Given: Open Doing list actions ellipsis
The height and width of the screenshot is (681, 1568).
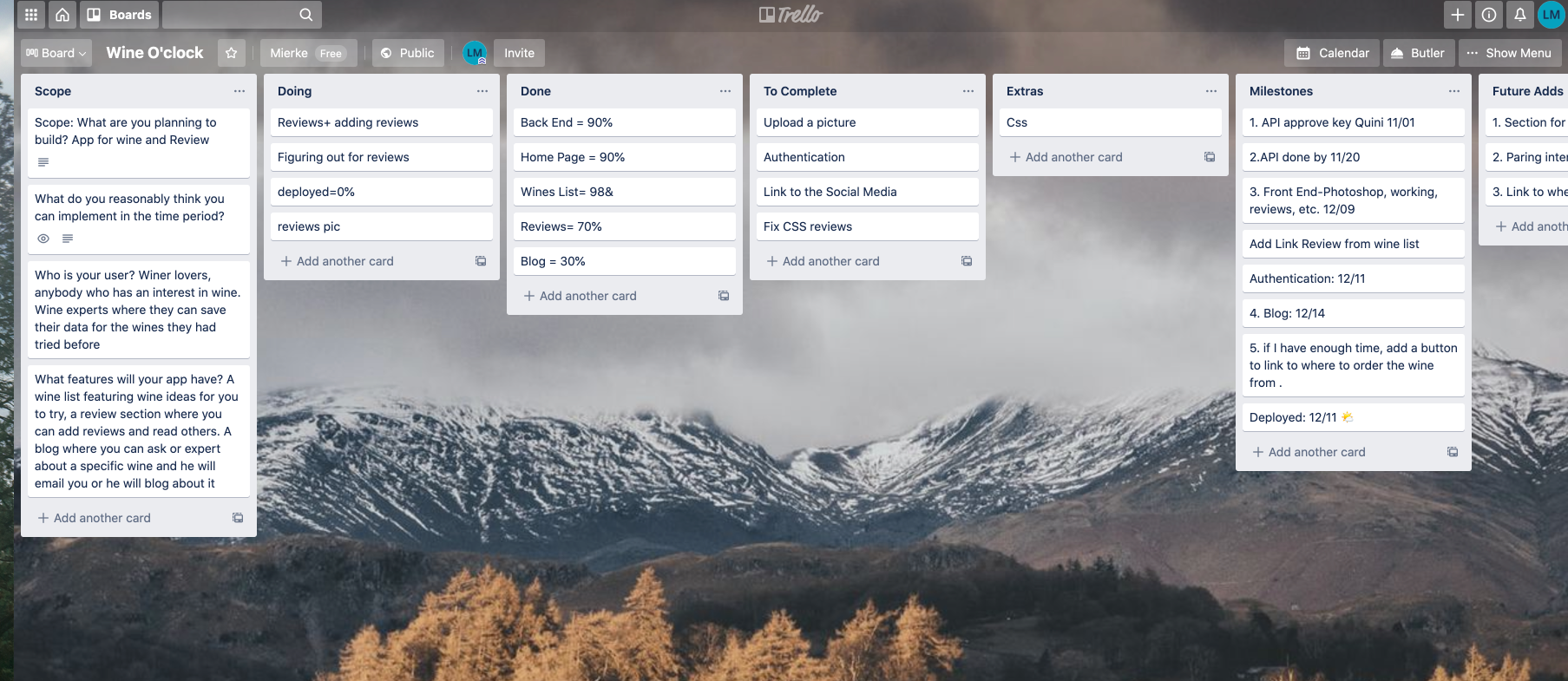Looking at the screenshot, I should [482, 91].
